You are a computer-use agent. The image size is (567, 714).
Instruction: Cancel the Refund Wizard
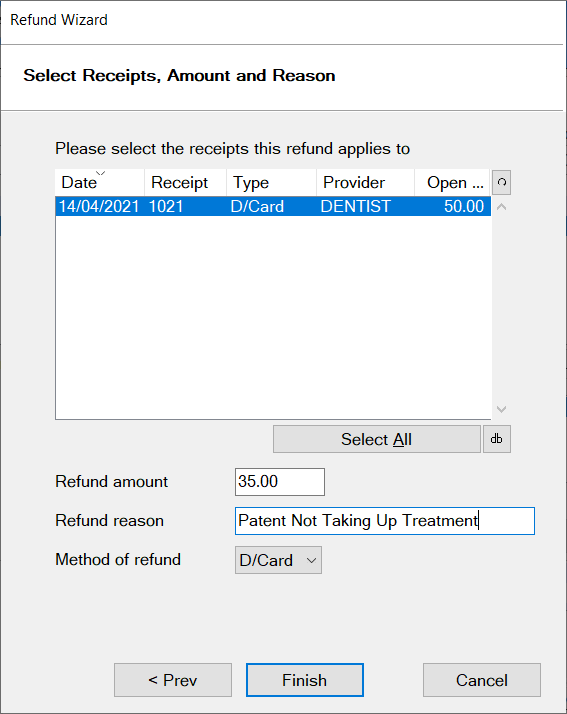(x=482, y=680)
